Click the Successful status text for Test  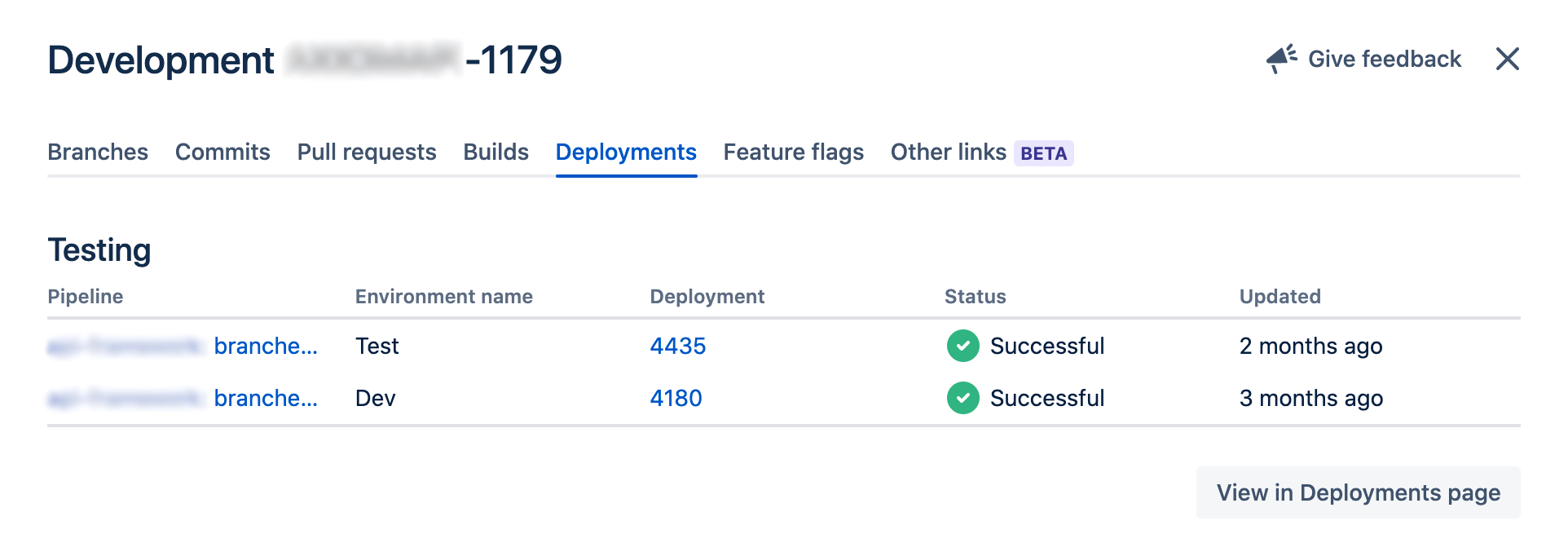coord(1047,346)
